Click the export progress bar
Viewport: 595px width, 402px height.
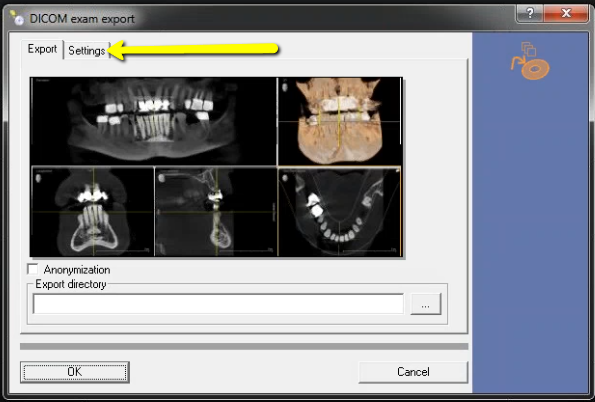pyautogui.click(x=244, y=346)
